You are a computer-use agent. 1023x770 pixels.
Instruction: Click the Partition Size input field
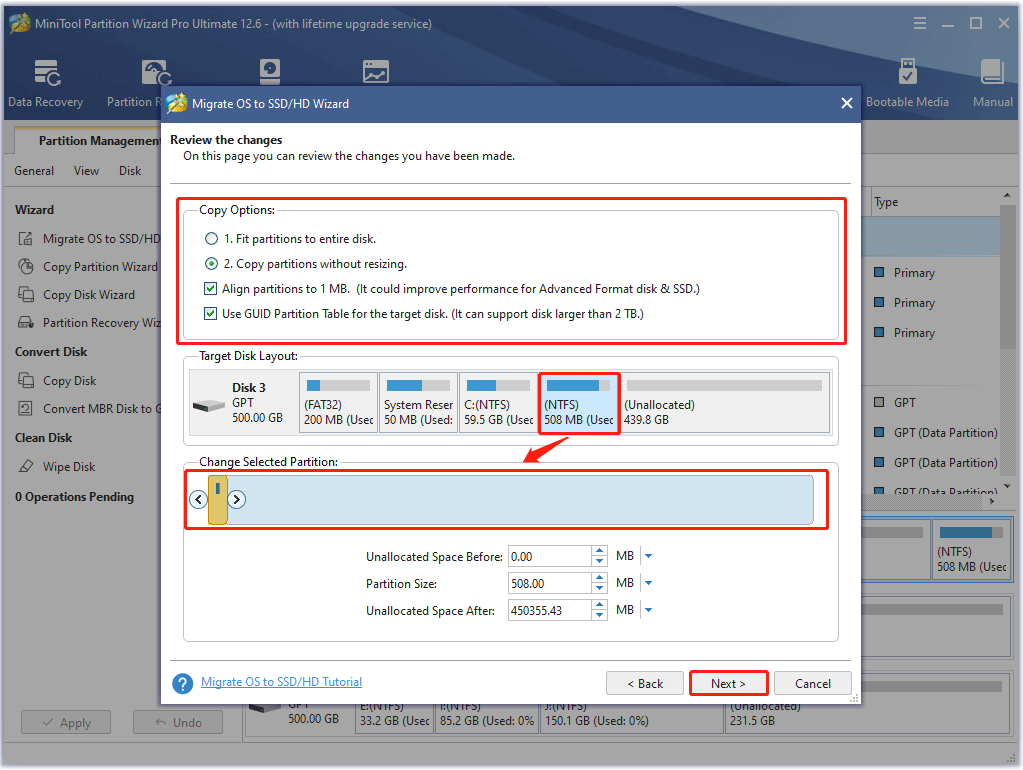(549, 583)
